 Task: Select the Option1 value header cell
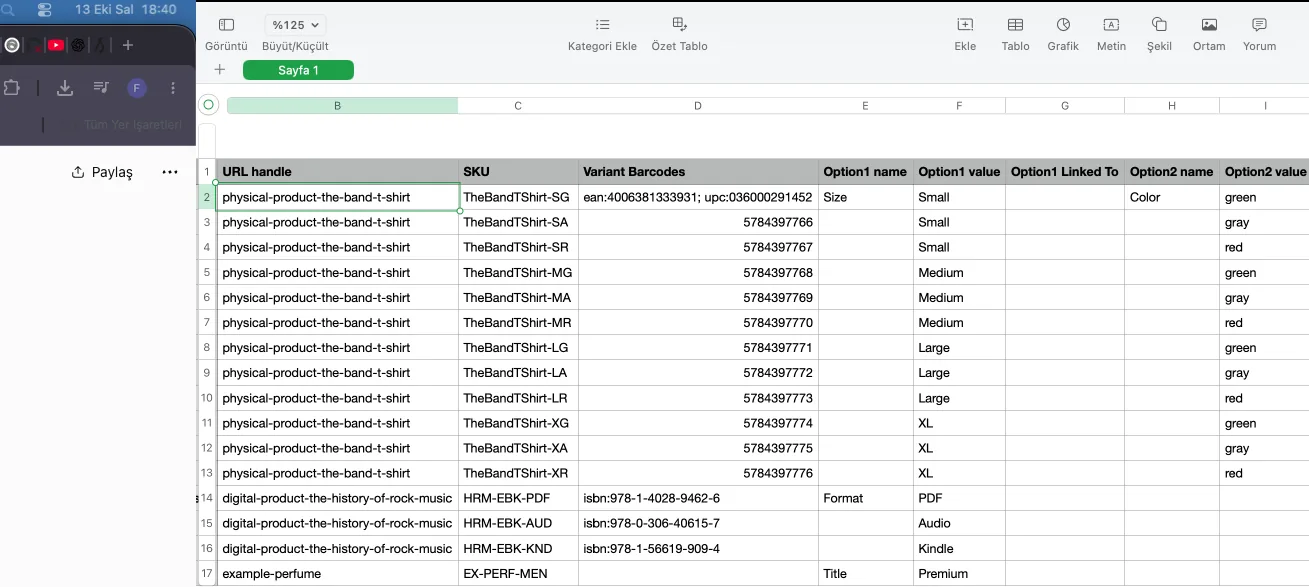click(959, 171)
